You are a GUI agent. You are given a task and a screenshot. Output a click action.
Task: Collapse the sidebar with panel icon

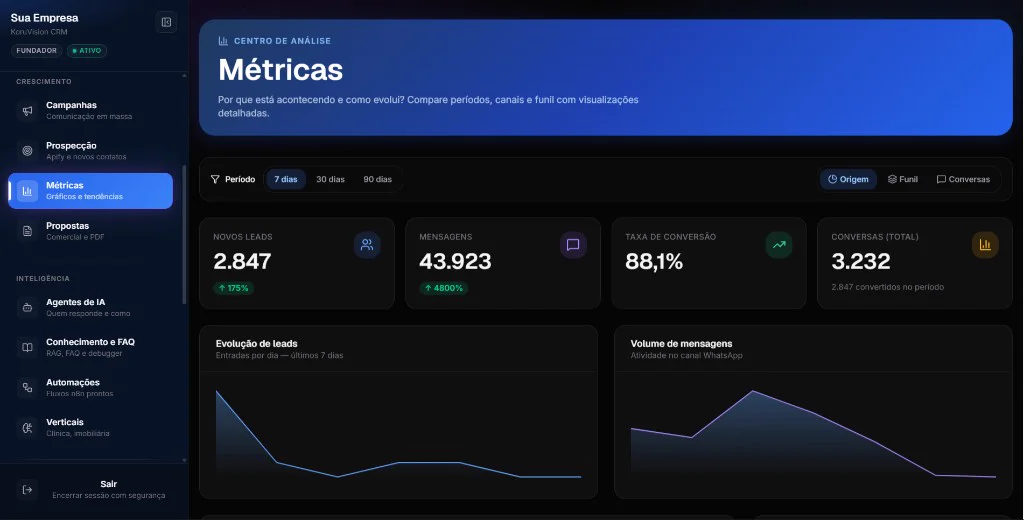pyautogui.click(x=166, y=22)
